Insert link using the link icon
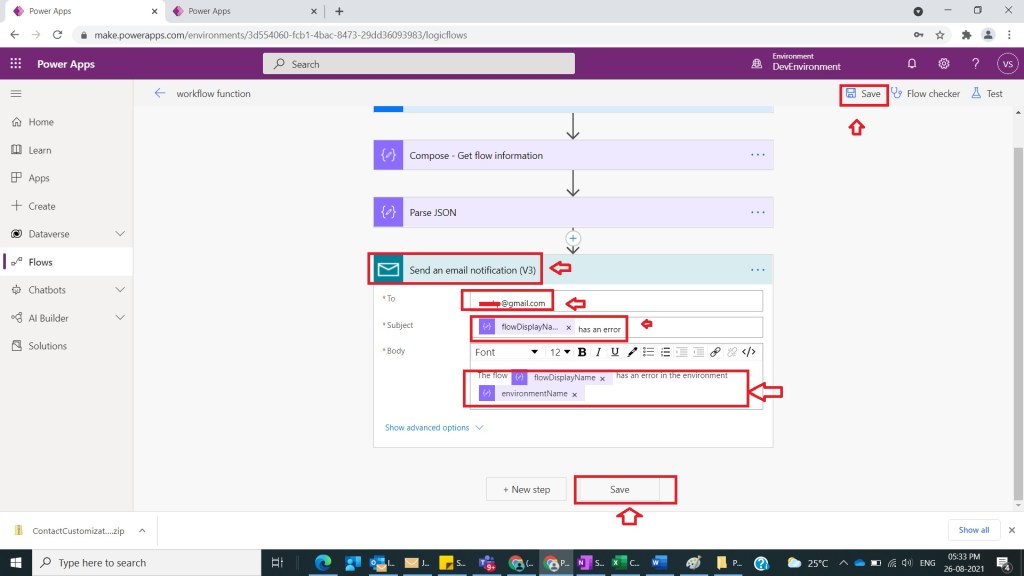Screen dimensions: 1024x576 click(715, 352)
